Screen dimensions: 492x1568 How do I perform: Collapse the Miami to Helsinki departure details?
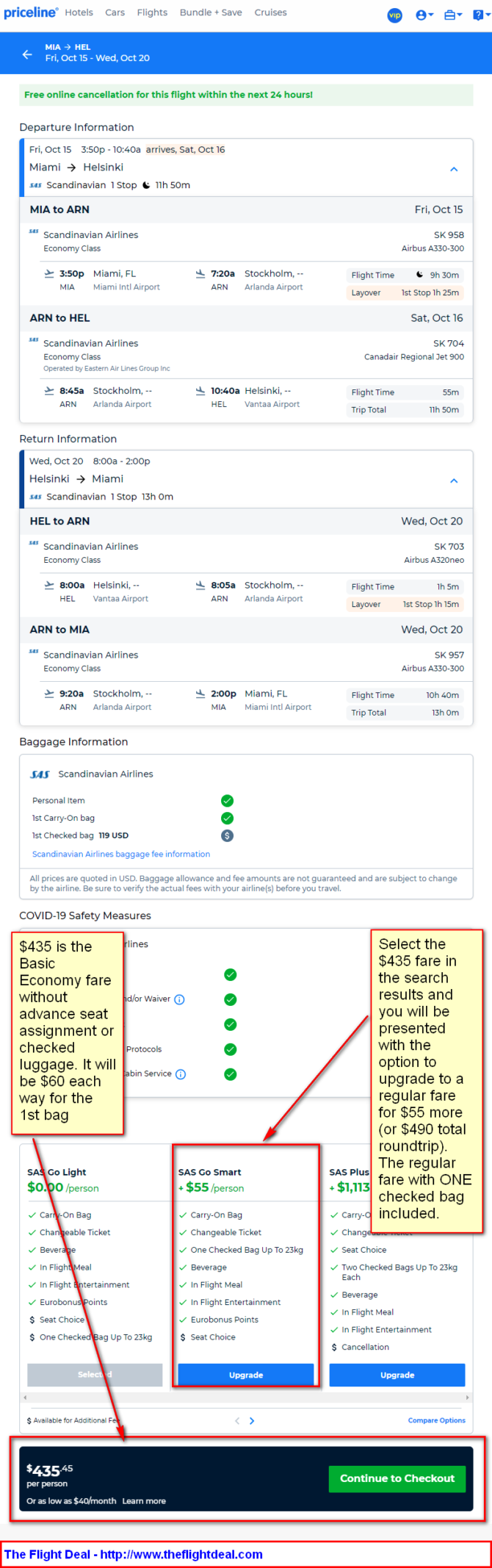(454, 169)
